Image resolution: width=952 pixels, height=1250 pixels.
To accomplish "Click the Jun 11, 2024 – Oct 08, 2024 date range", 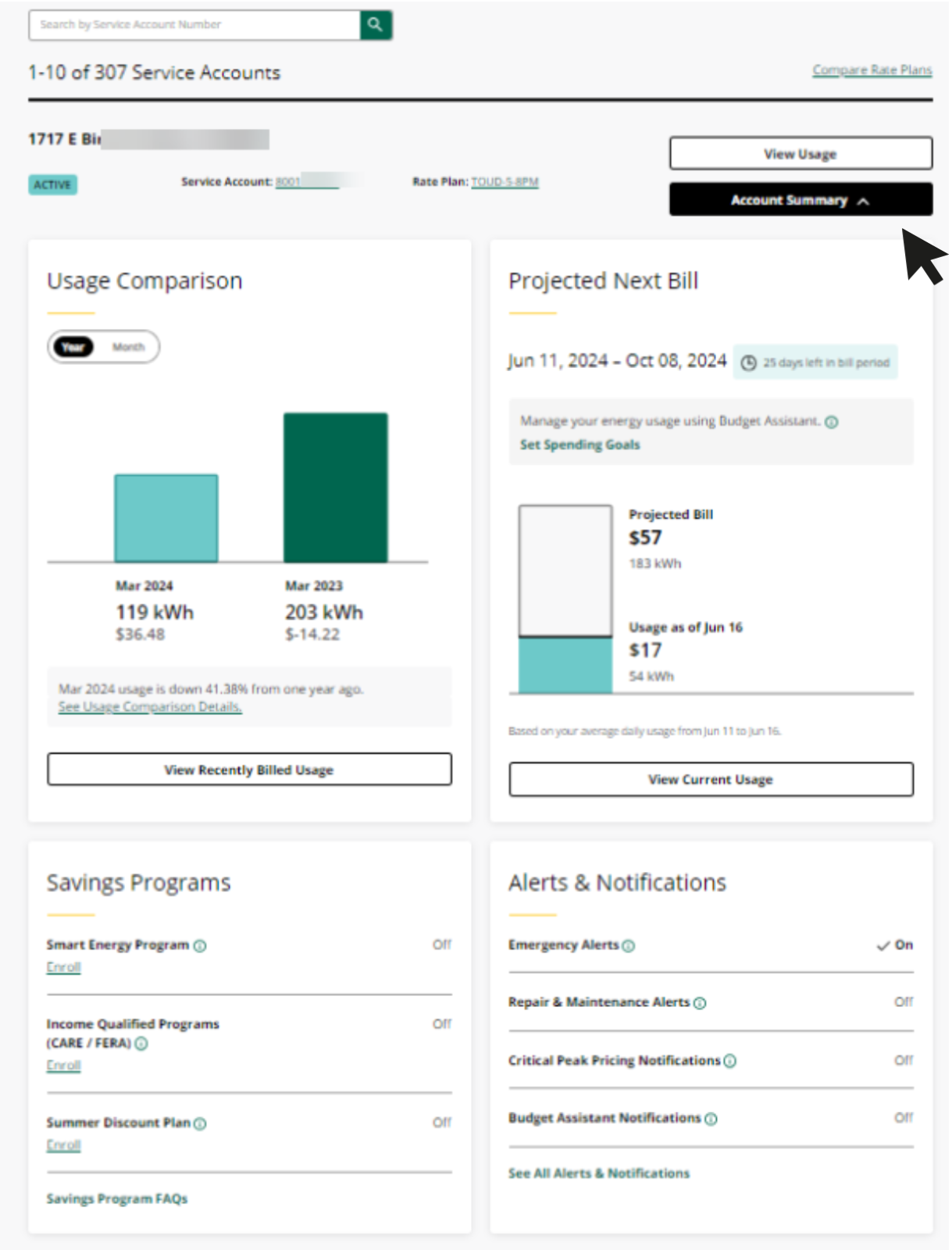I will click(617, 361).
